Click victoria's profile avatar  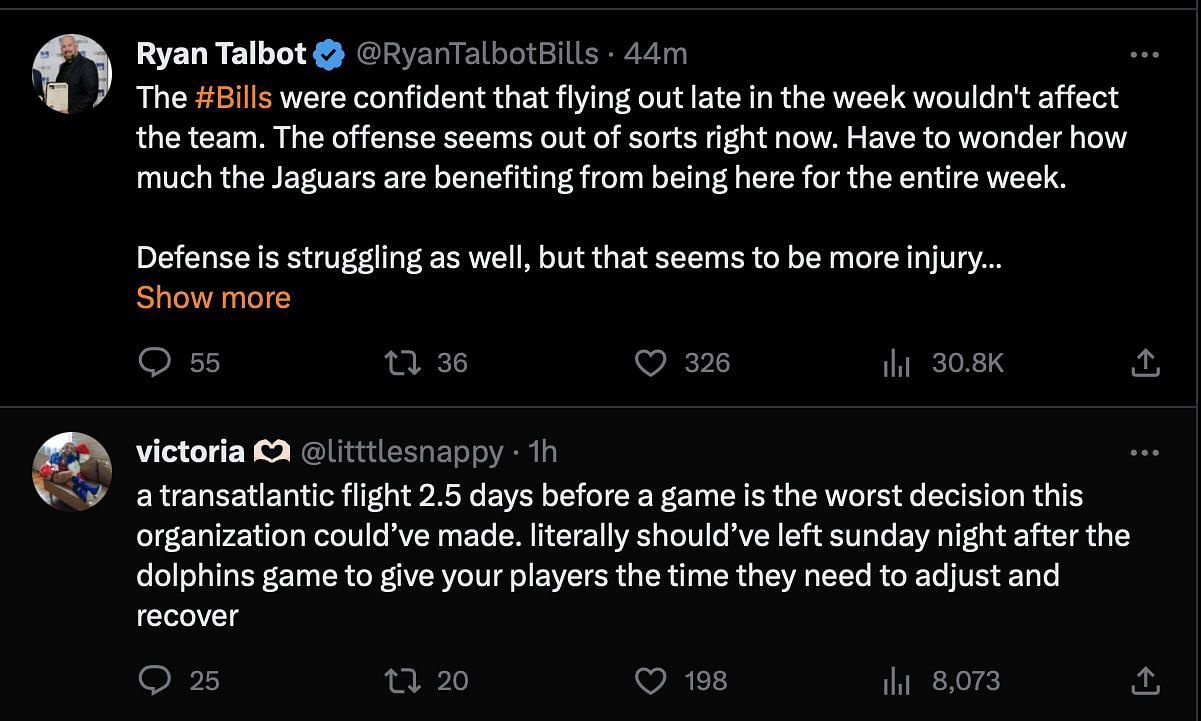tap(72, 472)
